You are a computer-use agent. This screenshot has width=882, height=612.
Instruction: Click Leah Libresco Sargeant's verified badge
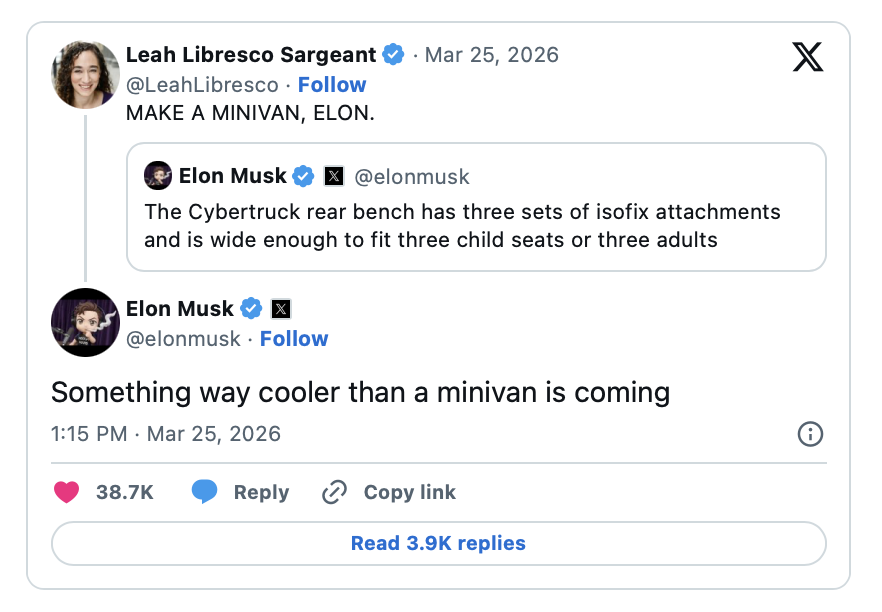(394, 55)
